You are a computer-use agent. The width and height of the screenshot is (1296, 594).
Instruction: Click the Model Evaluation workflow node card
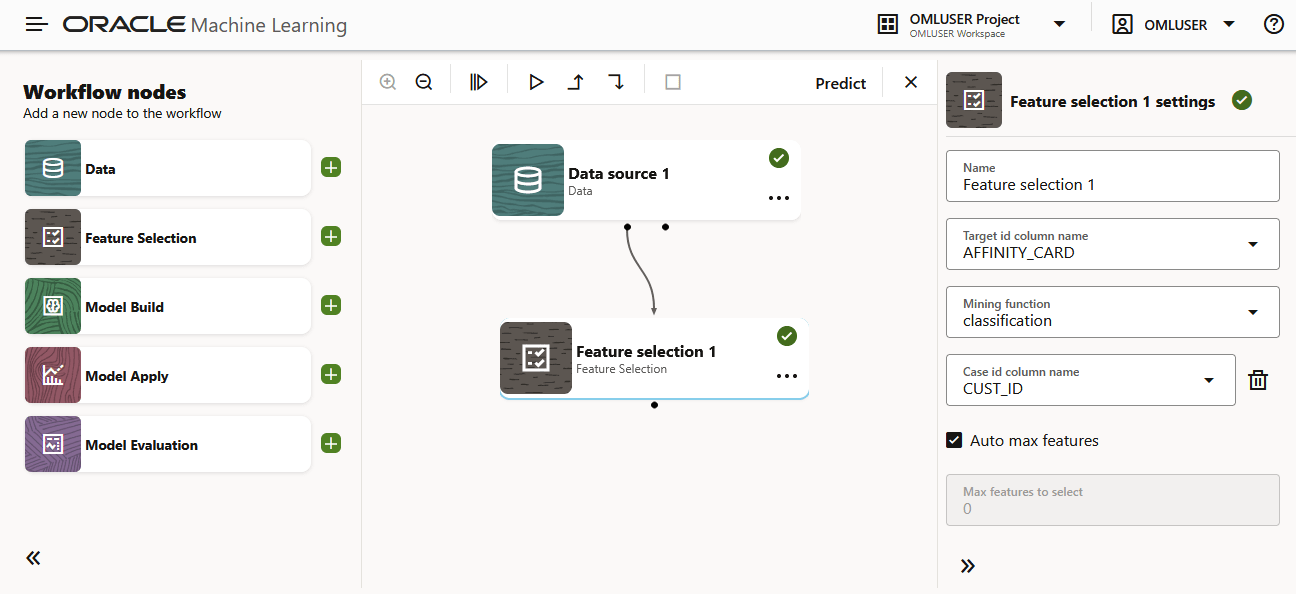point(168,444)
